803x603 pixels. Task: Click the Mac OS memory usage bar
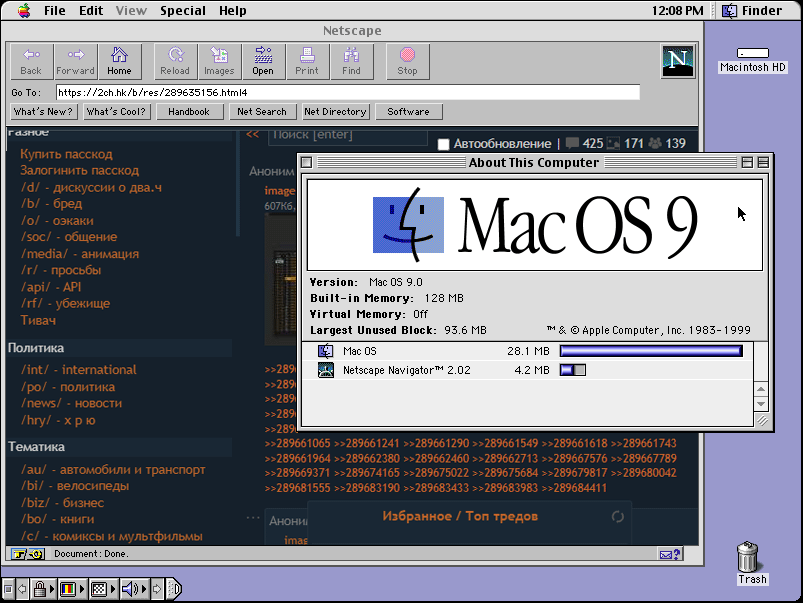651,351
